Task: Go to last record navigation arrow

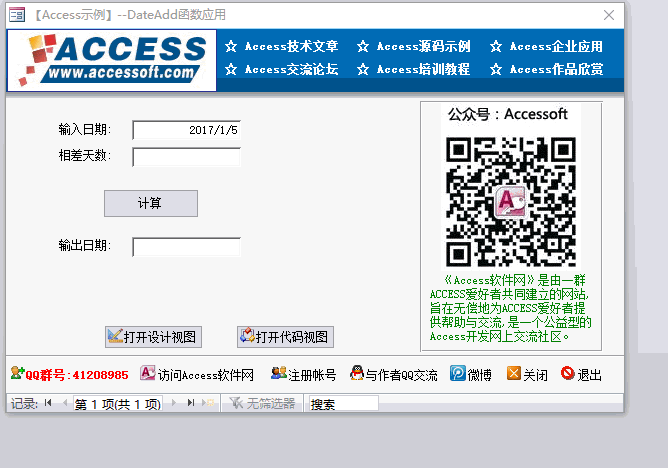Action: [x=191, y=402]
